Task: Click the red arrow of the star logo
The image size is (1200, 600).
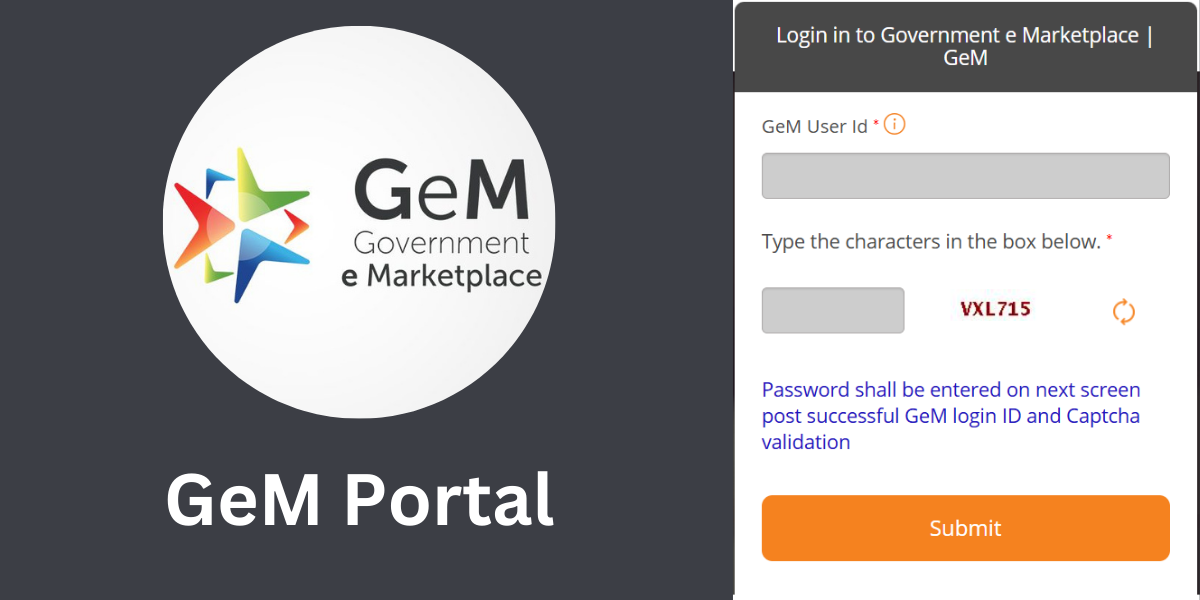Action: coord(194,225)
